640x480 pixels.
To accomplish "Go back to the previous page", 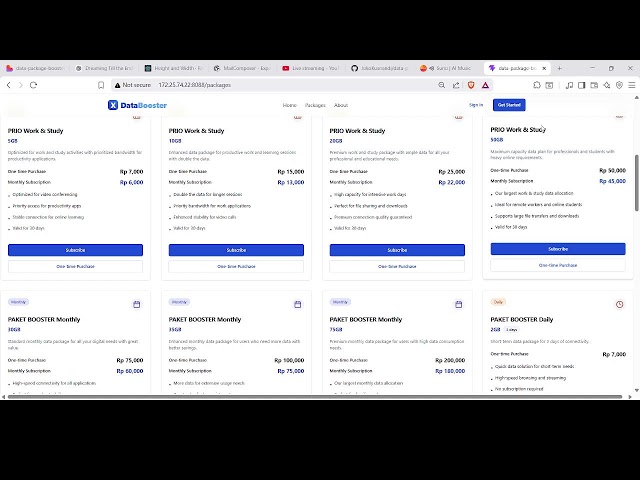I will (x=9, y=85).
